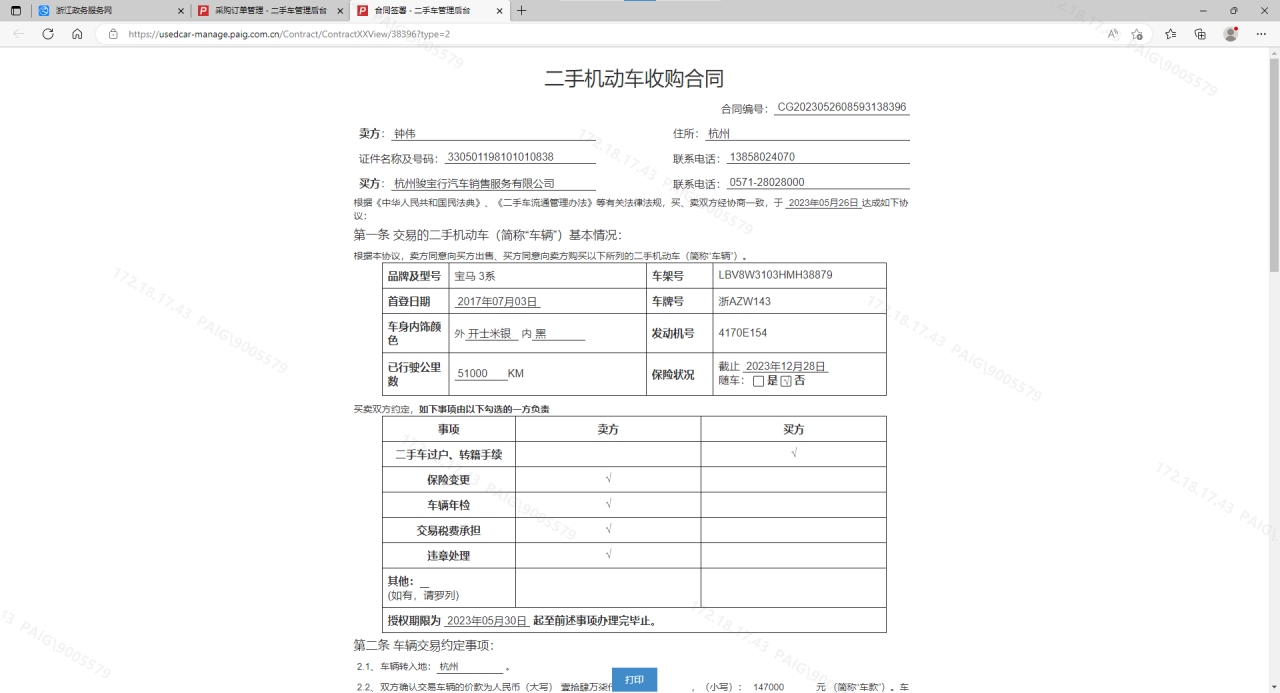Click the 卖方 column header

pyautogui.click(x=608, y=429)
